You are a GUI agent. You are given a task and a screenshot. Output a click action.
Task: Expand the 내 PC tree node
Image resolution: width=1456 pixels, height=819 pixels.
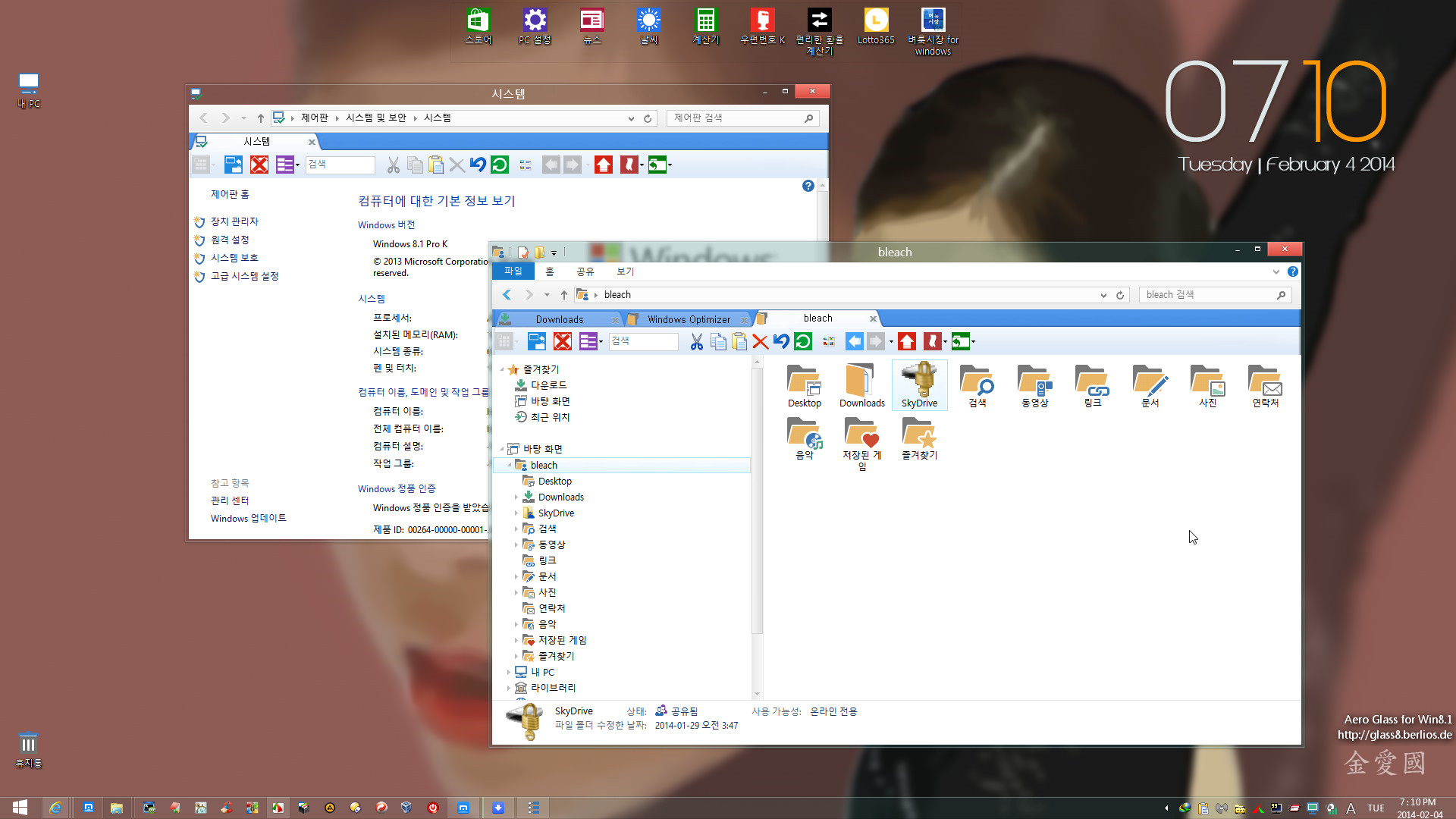tap(509, 673)
